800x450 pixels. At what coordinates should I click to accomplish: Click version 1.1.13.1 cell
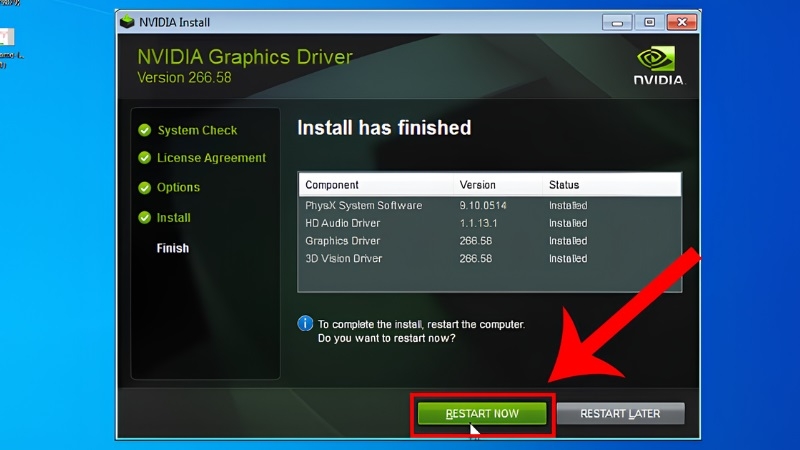click(478, 223)
